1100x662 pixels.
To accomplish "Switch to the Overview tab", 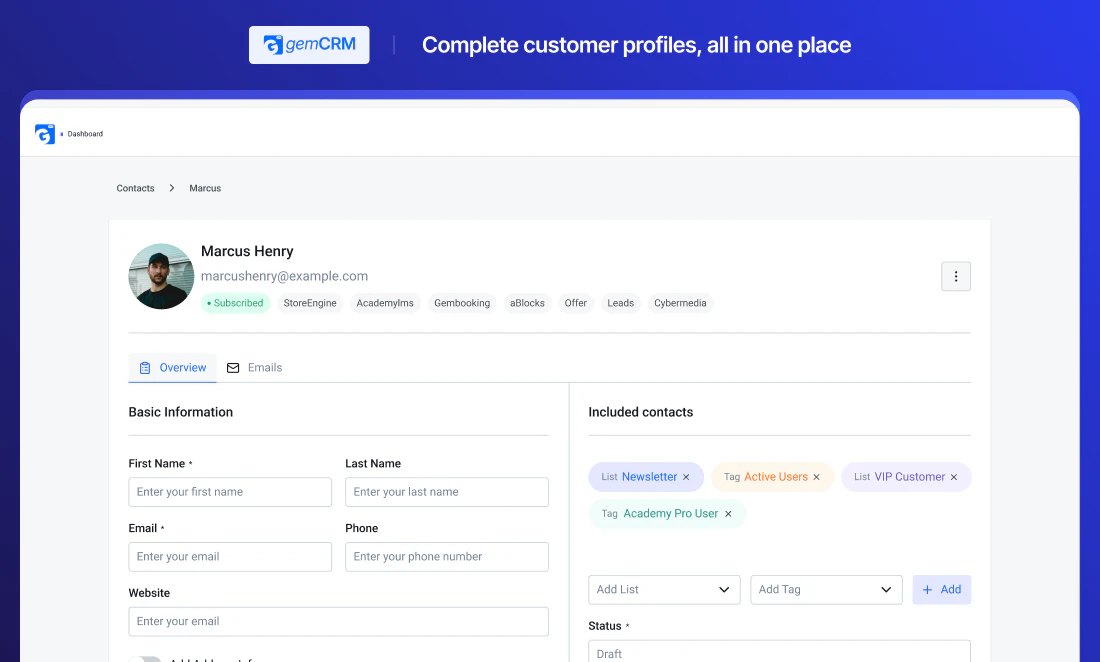I will [173, 368].
